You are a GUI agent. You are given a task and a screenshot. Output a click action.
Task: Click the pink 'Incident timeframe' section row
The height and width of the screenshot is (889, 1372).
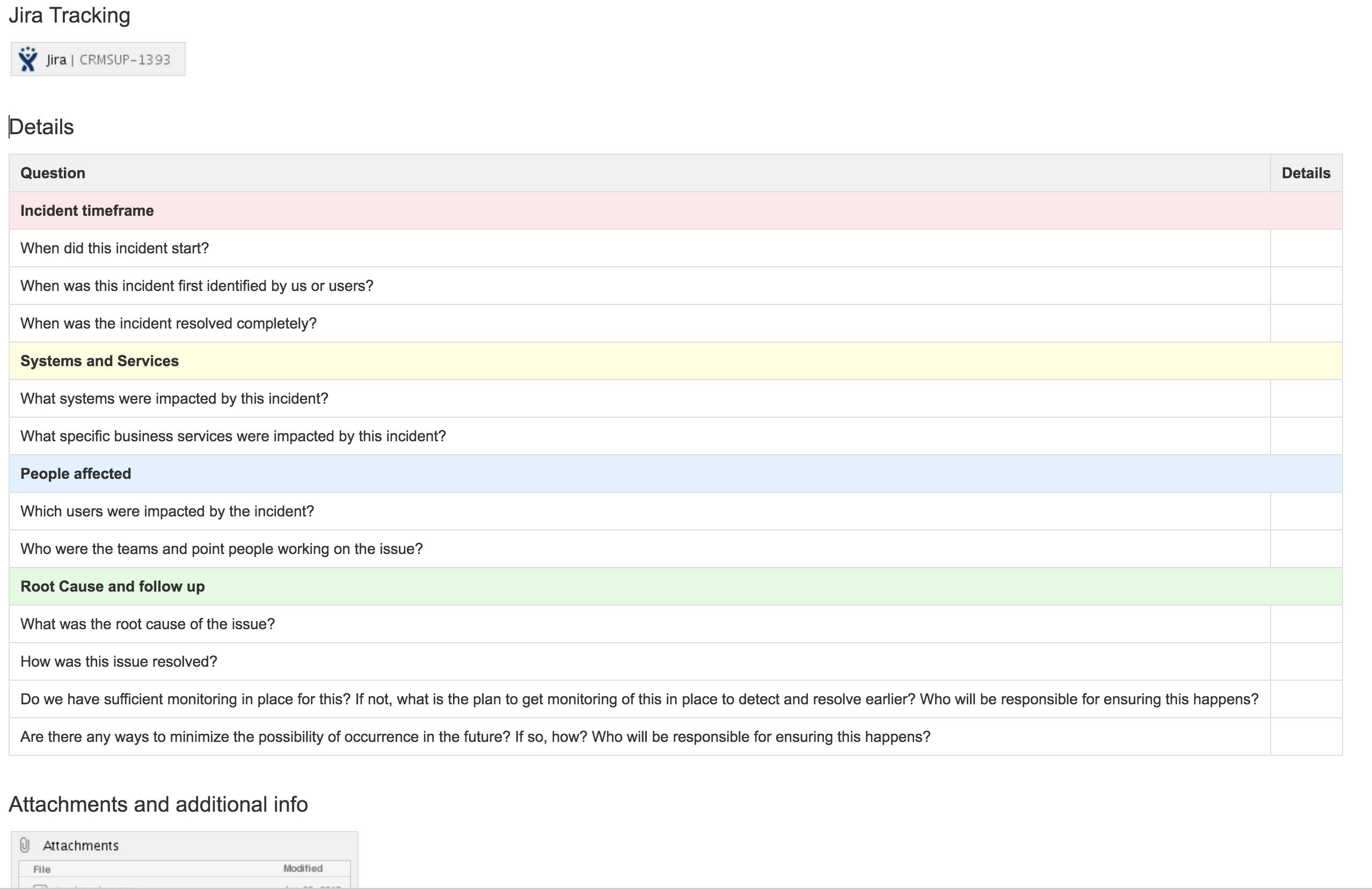coord(87,210)
